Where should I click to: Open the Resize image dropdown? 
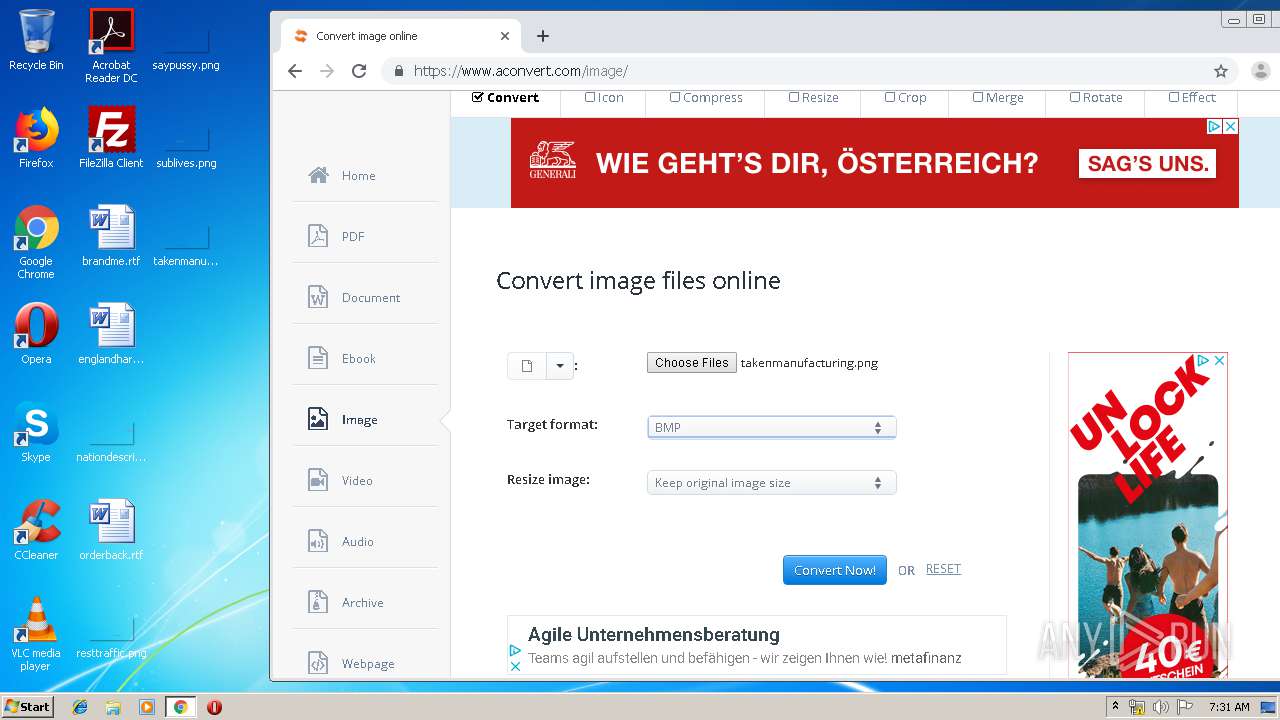pyautogui.click(x=772, y=483)
